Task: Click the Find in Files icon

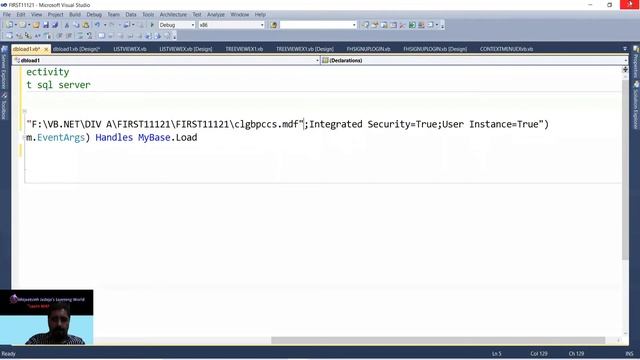Action: click(x=273, y=25)
